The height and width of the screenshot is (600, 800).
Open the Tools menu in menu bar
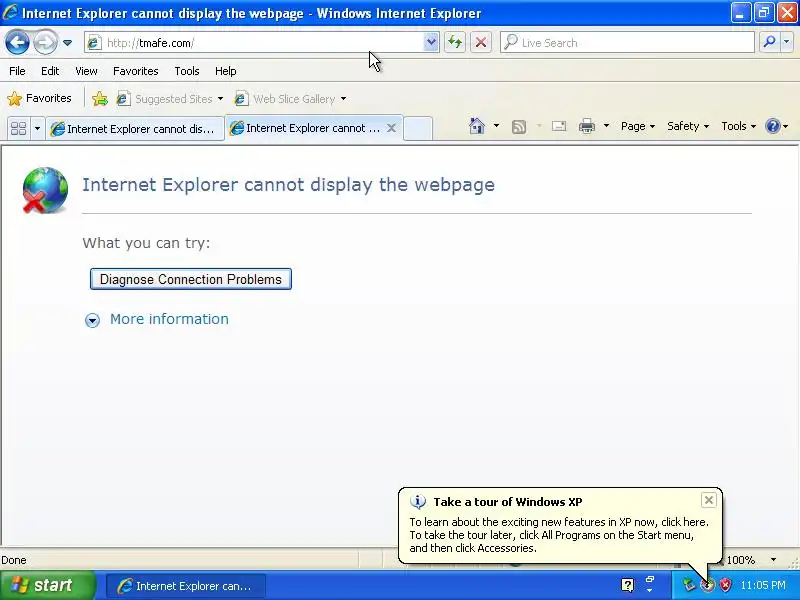point(187,71)
